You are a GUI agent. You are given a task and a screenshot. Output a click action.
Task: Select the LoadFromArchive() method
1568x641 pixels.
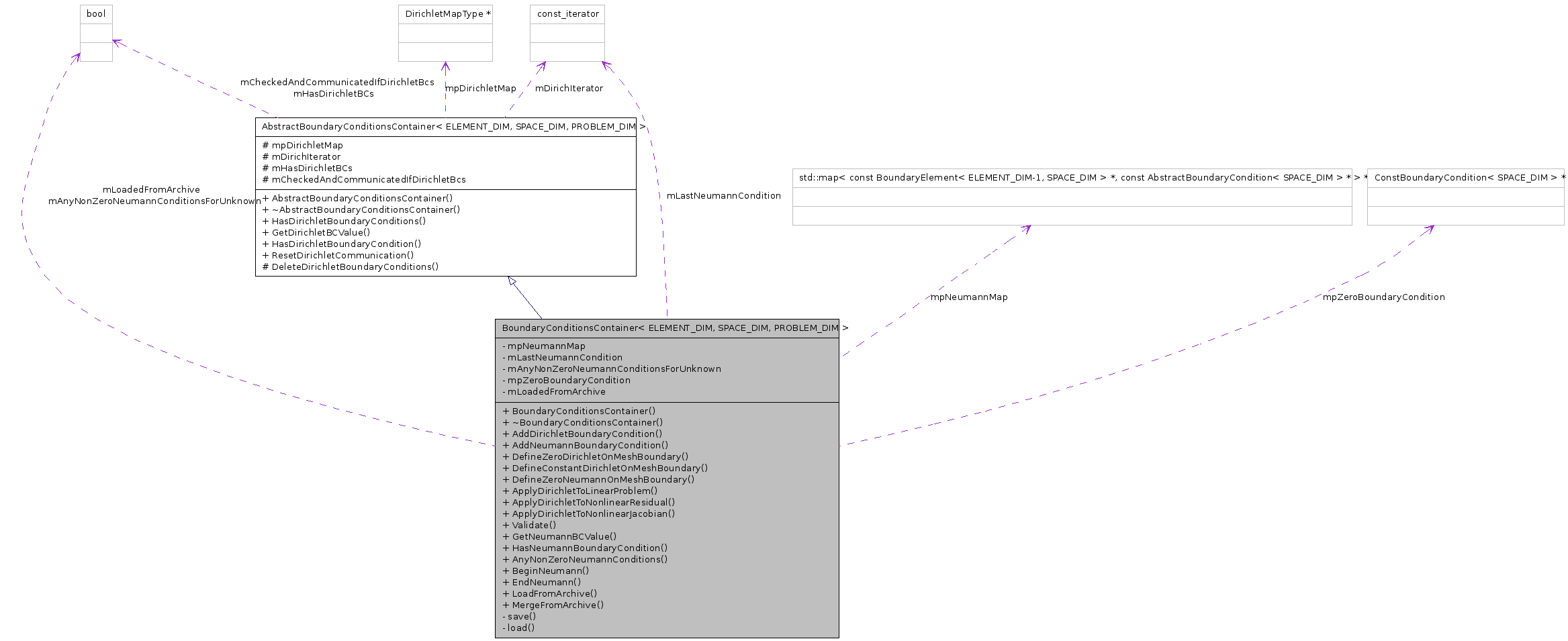tap(550, 594)
